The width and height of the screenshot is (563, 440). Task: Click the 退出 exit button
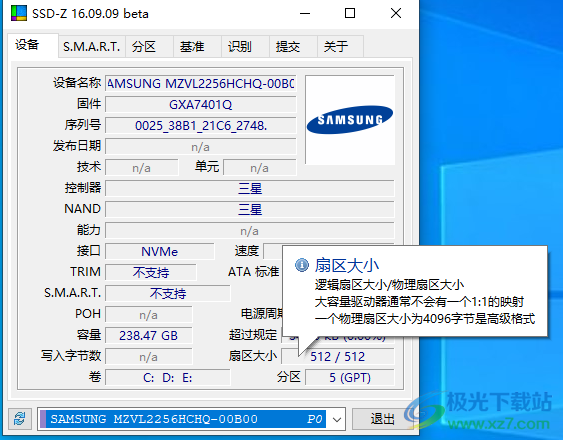[382, 419]
